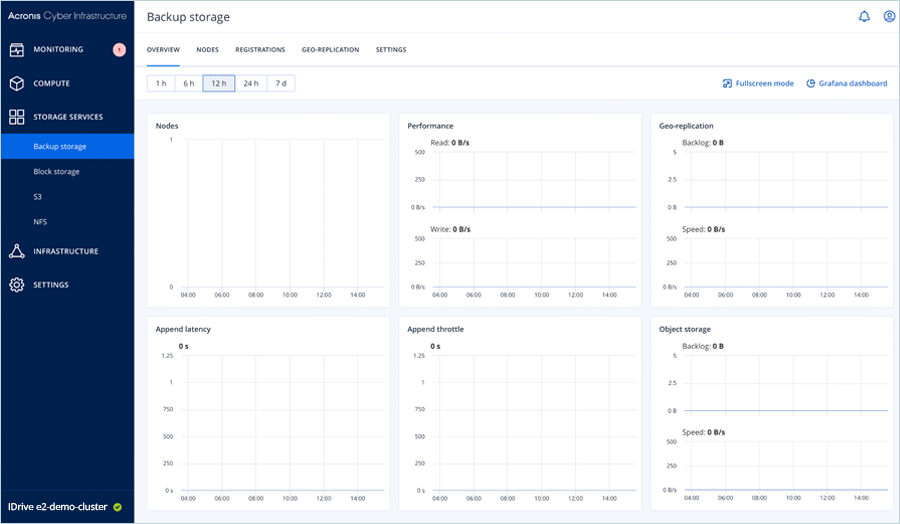Click the Infrastructure nodes icon
900x524 pixels.
click(16, 251)
